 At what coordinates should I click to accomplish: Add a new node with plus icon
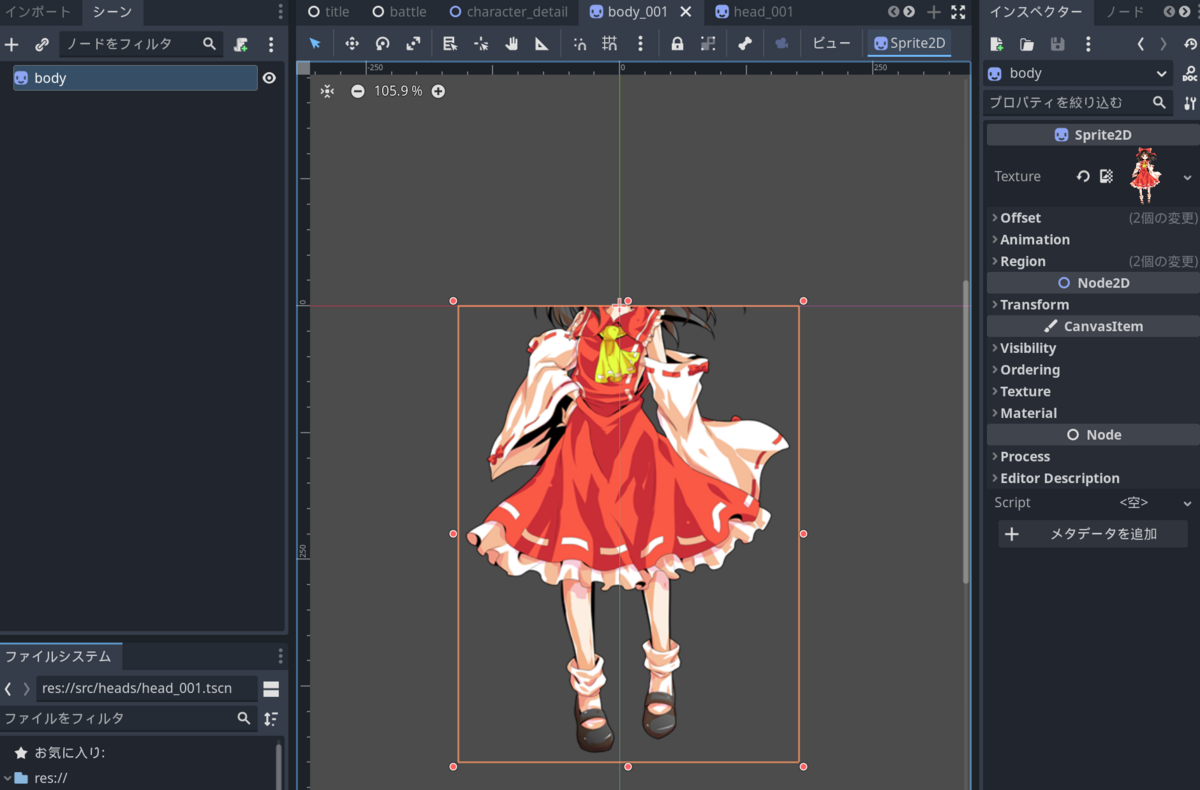(x=12, y=44)
